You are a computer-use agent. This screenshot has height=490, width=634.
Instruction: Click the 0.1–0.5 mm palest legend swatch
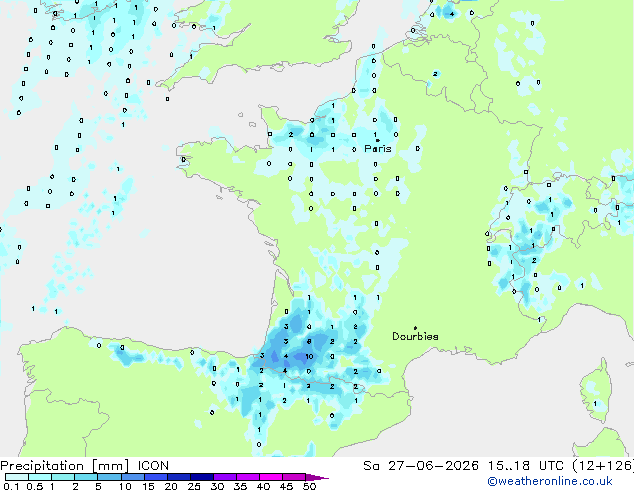point(17,477)
